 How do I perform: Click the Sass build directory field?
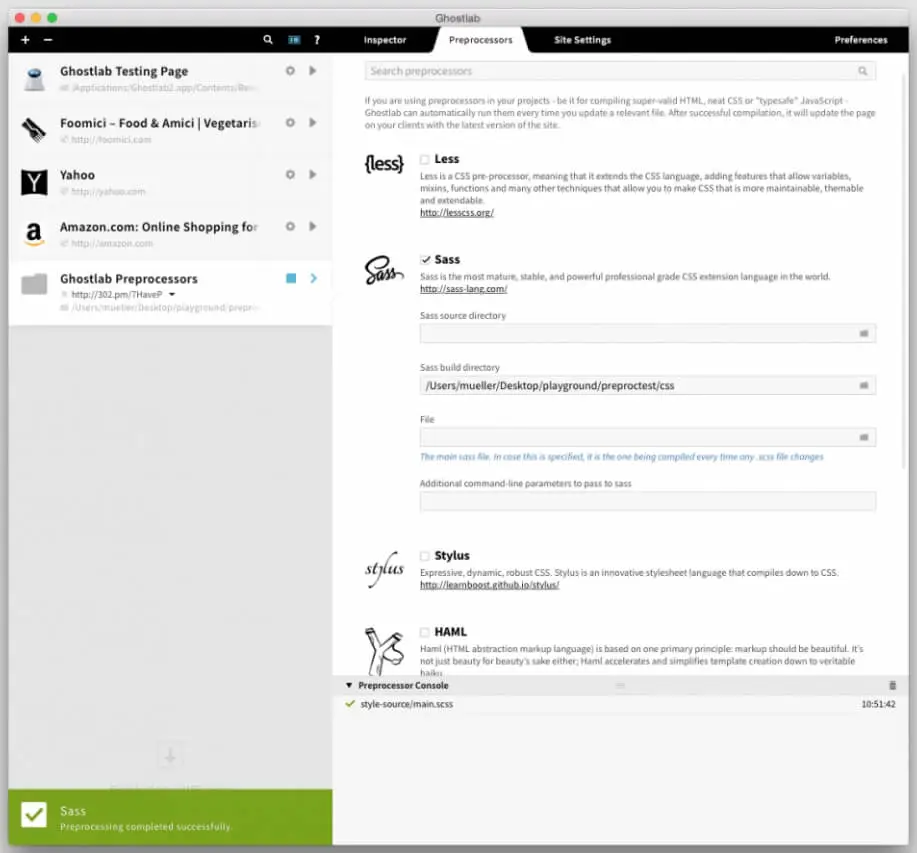(647, 386)
